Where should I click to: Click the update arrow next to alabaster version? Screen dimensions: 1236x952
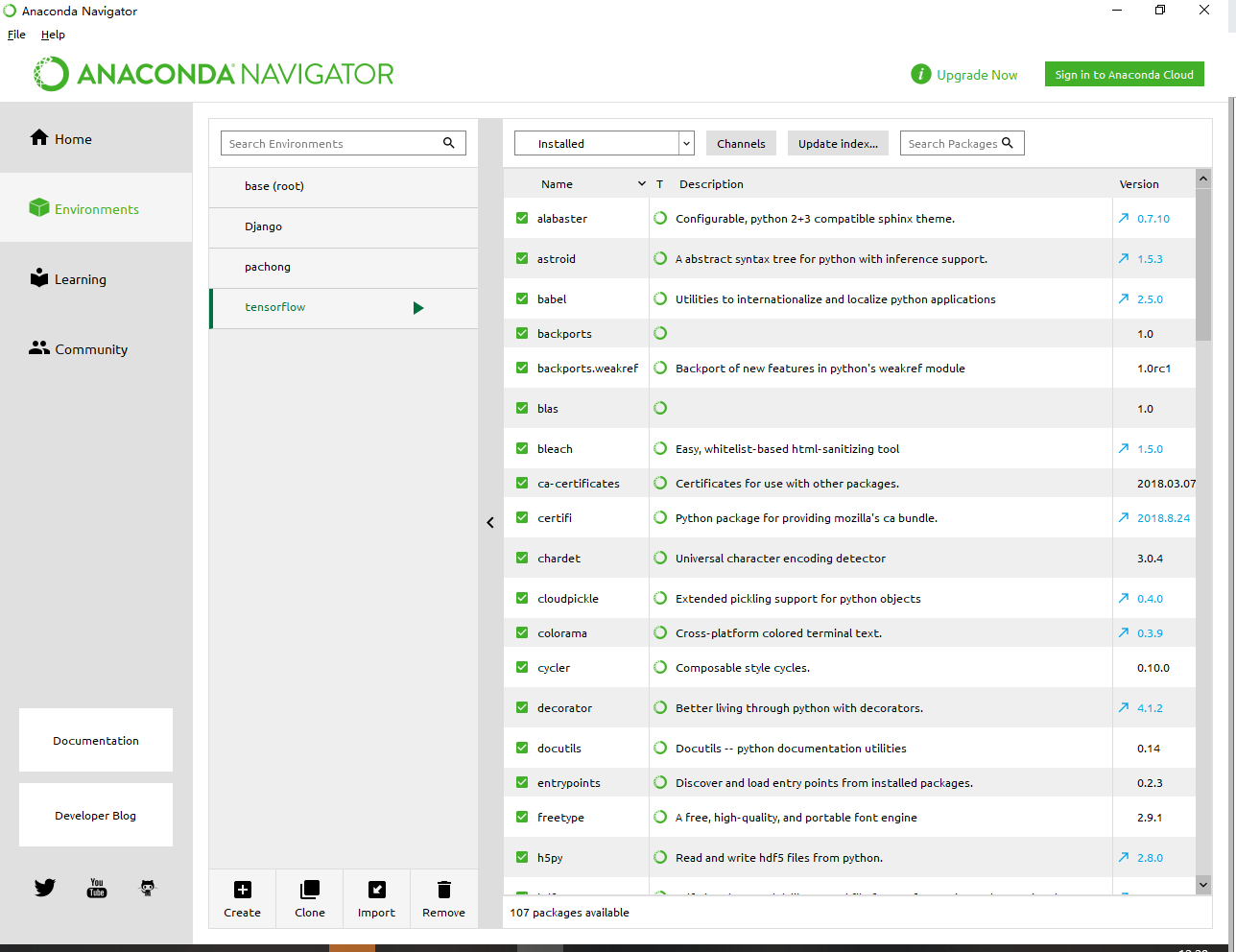click(1124, 218)
